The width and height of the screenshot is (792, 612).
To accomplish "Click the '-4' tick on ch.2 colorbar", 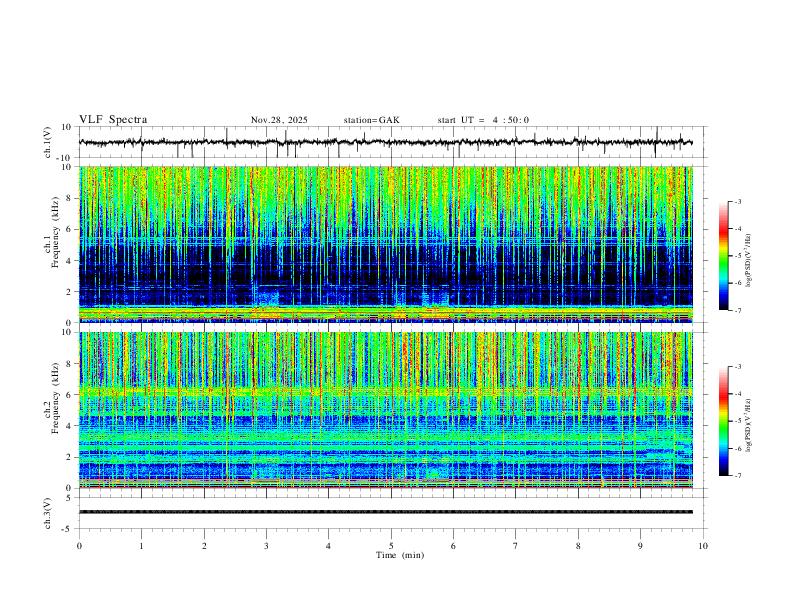I will 738,394.
